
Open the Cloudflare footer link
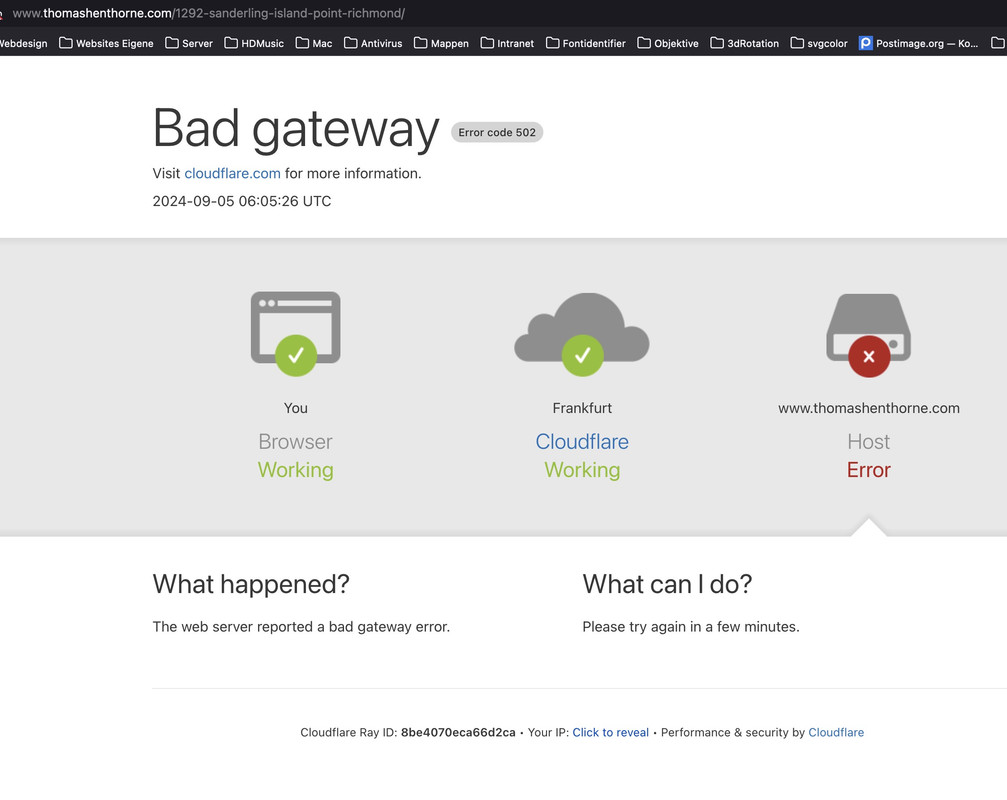(x=836, y=733)
